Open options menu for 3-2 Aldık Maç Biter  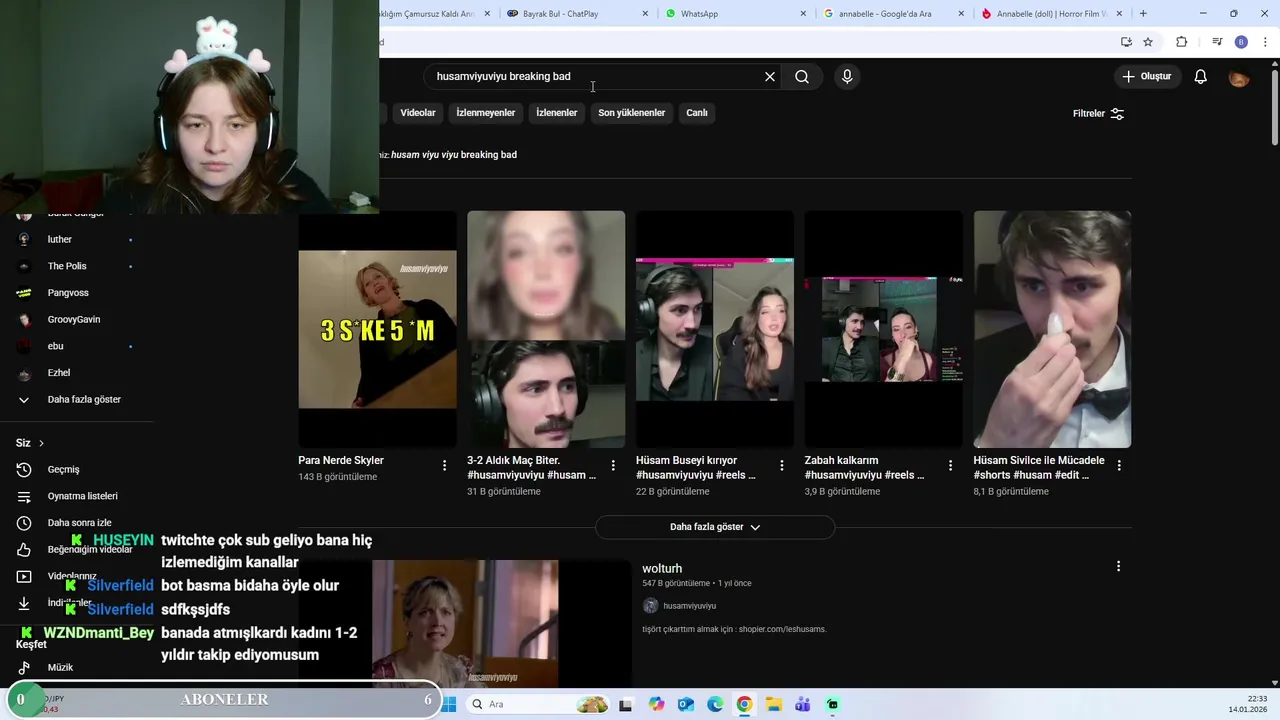[x=613, y=465]
